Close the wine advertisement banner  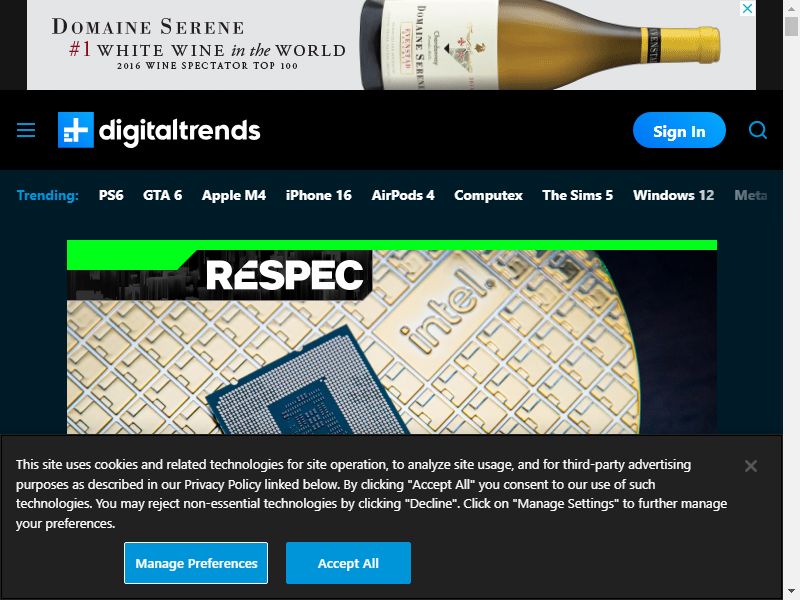click(x=747, y=8)
